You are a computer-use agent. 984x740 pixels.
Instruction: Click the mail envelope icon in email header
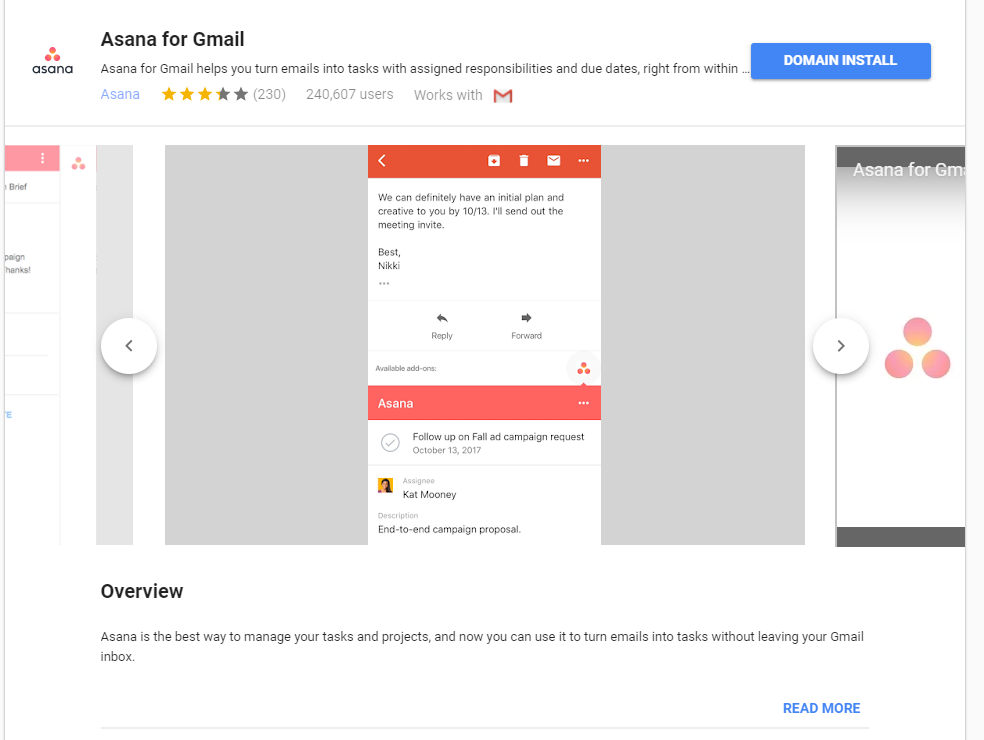554,161
